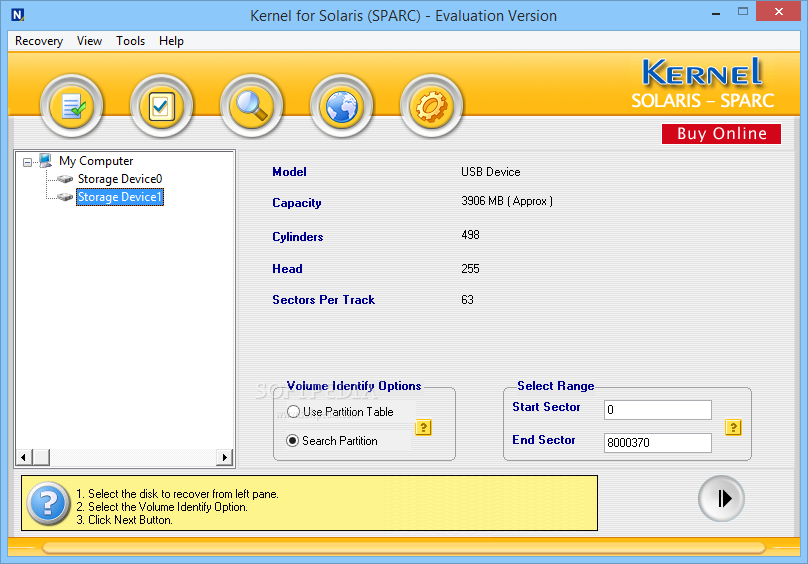Screen dimensions: 808x564
Task: Click the sectors per track value '63'
Action: click(x=467, y=300)
